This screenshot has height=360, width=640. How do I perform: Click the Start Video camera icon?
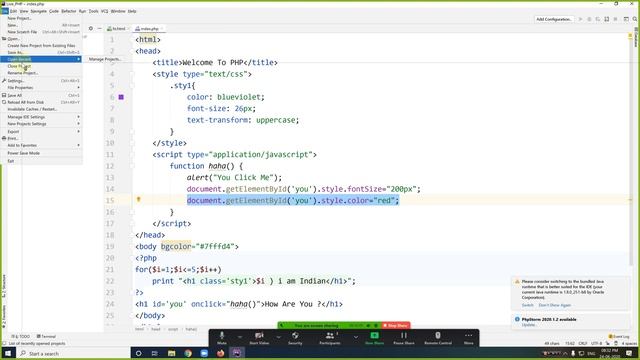pyautogui.click(x=259, y=336)
